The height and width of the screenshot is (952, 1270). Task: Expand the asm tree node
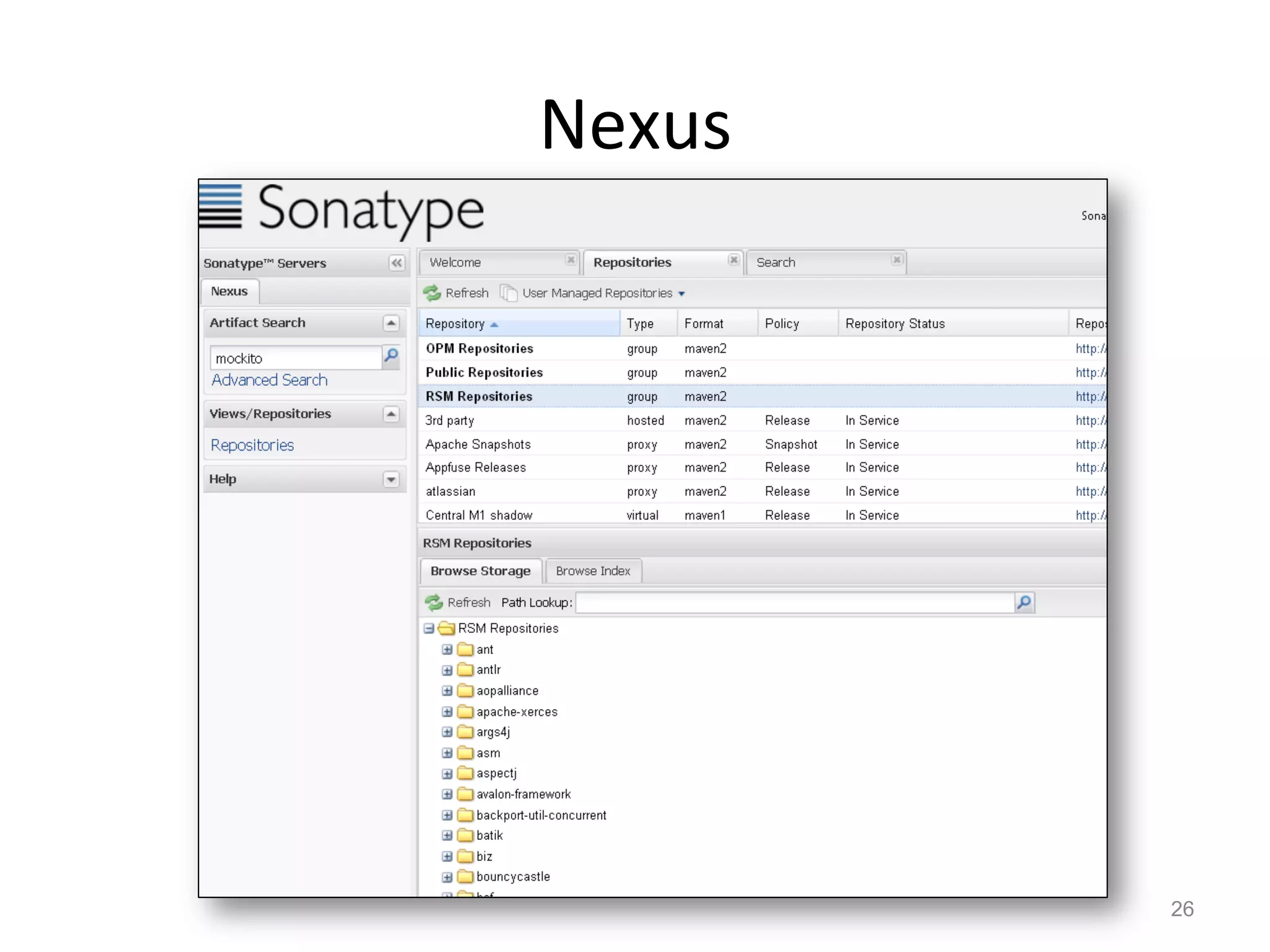point(447,753)
